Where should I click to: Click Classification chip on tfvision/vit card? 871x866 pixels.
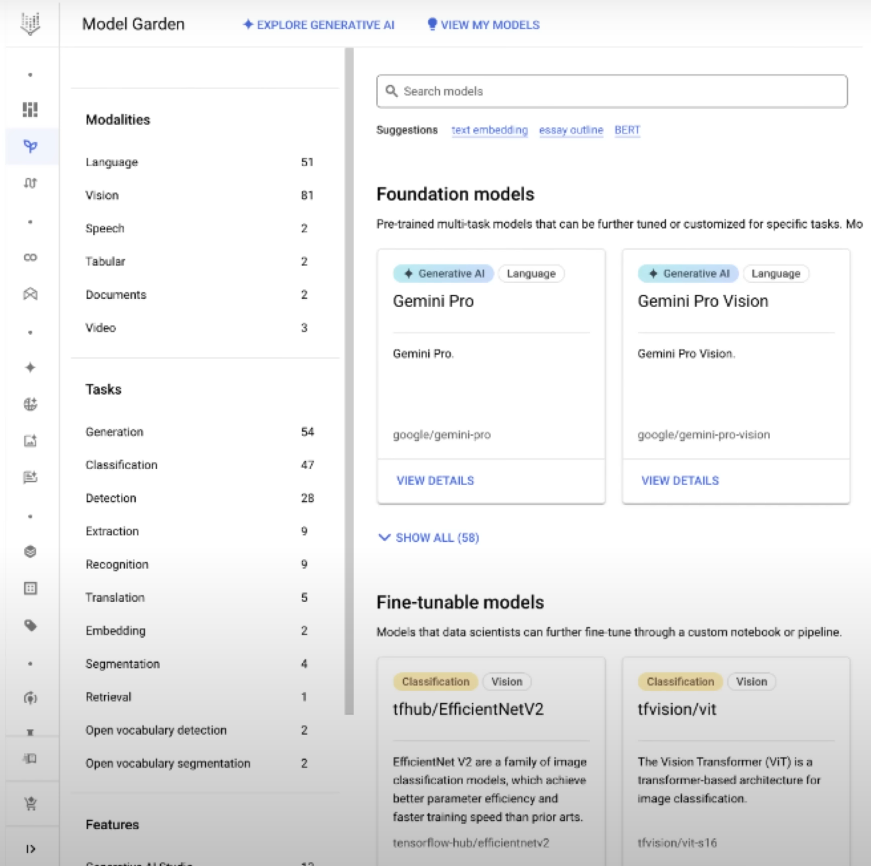coord(680,682)
